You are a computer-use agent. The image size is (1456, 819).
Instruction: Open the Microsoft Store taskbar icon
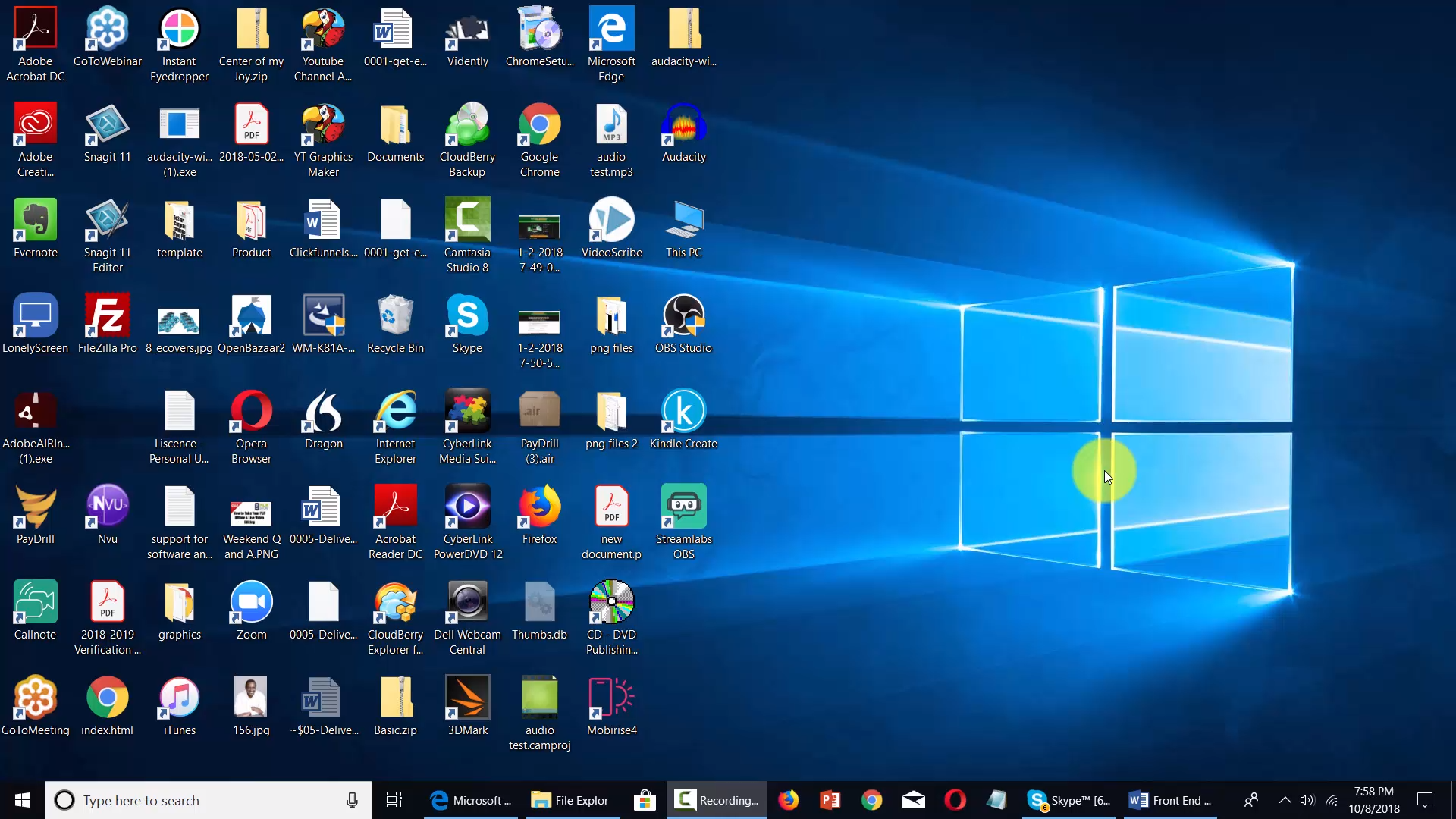point(645,800)
